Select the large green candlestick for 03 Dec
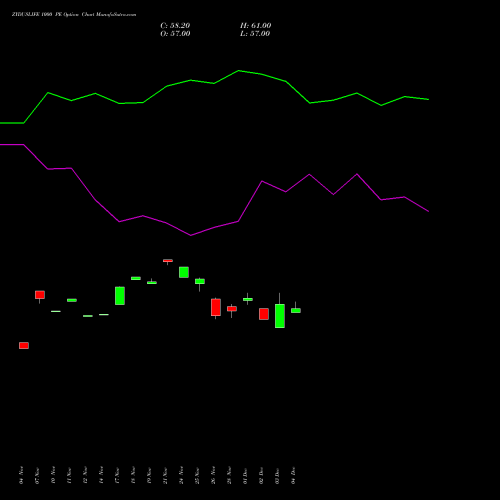The height and width of the screenshot is (500, 500). coord(280,316)
